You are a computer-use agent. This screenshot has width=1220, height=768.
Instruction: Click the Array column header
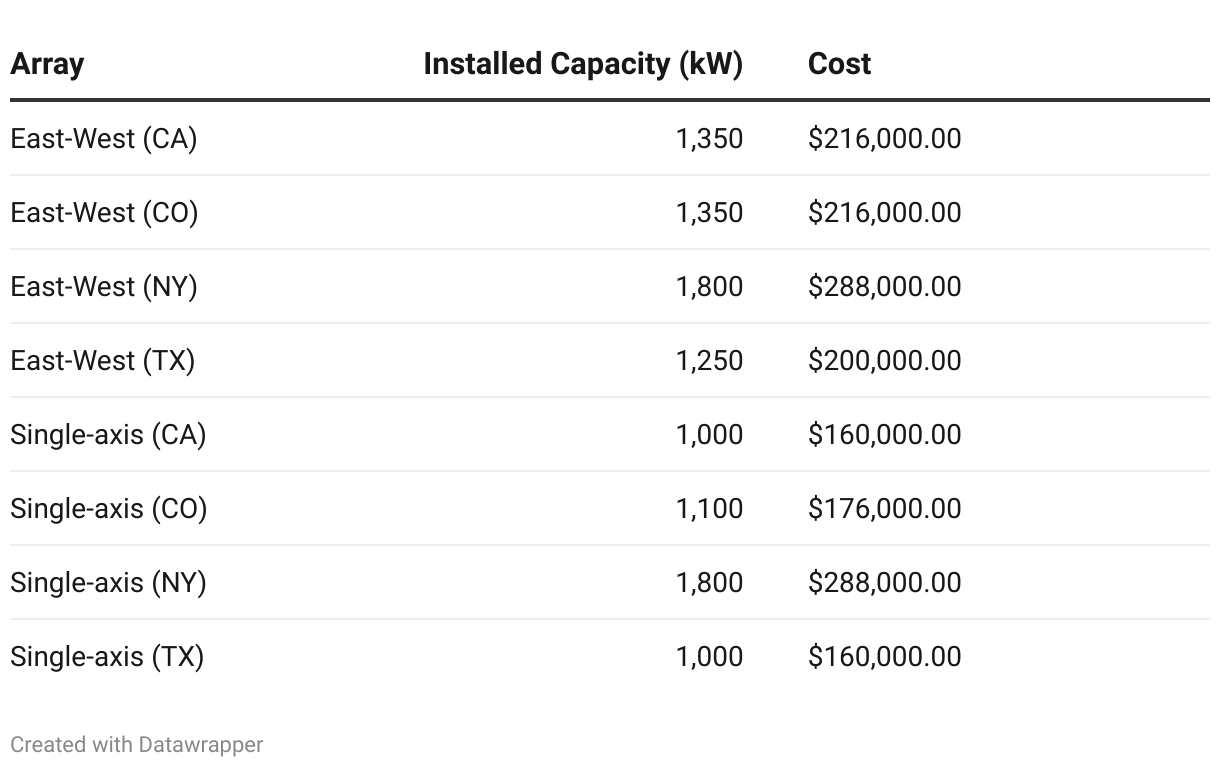[47, 64]
